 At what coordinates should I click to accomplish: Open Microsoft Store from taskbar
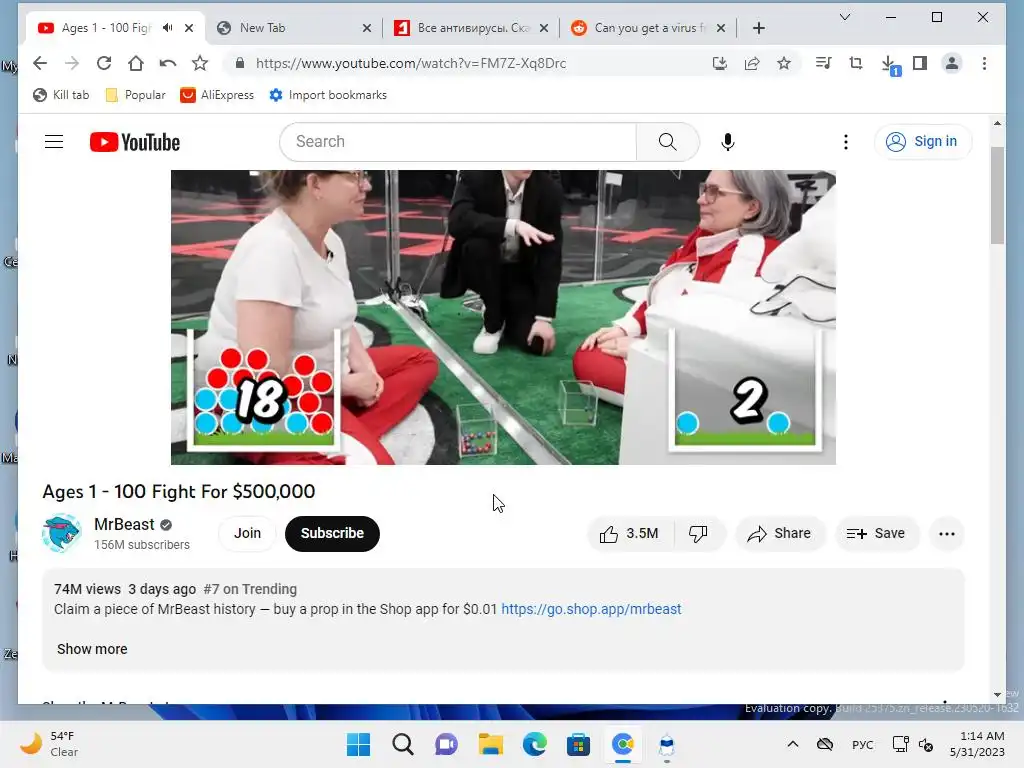[578, 744]
